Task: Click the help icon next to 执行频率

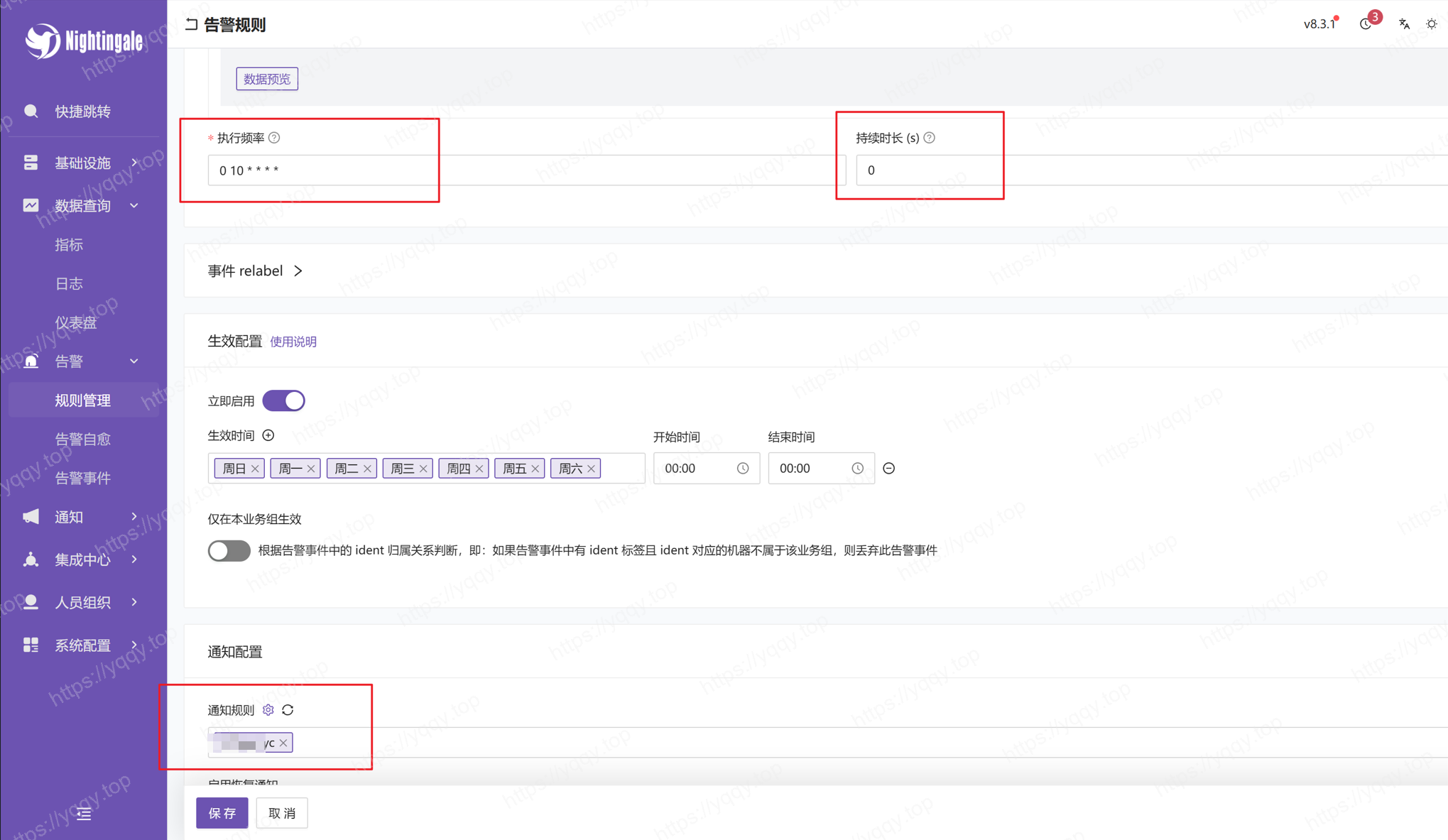Action: click(x=274, y=138)
